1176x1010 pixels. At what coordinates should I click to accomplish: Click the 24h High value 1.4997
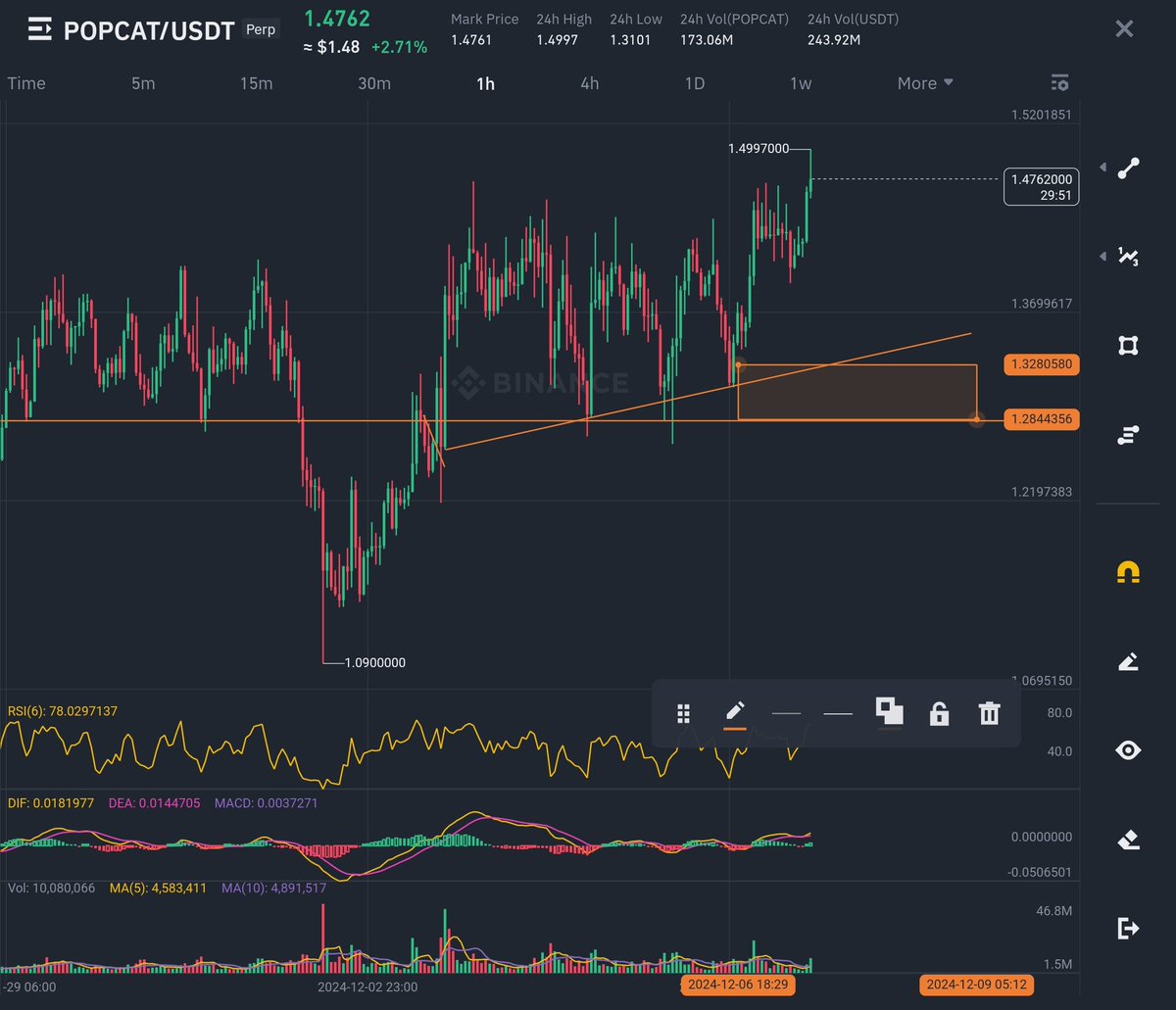pyautogui.click(x=557, y=40)
